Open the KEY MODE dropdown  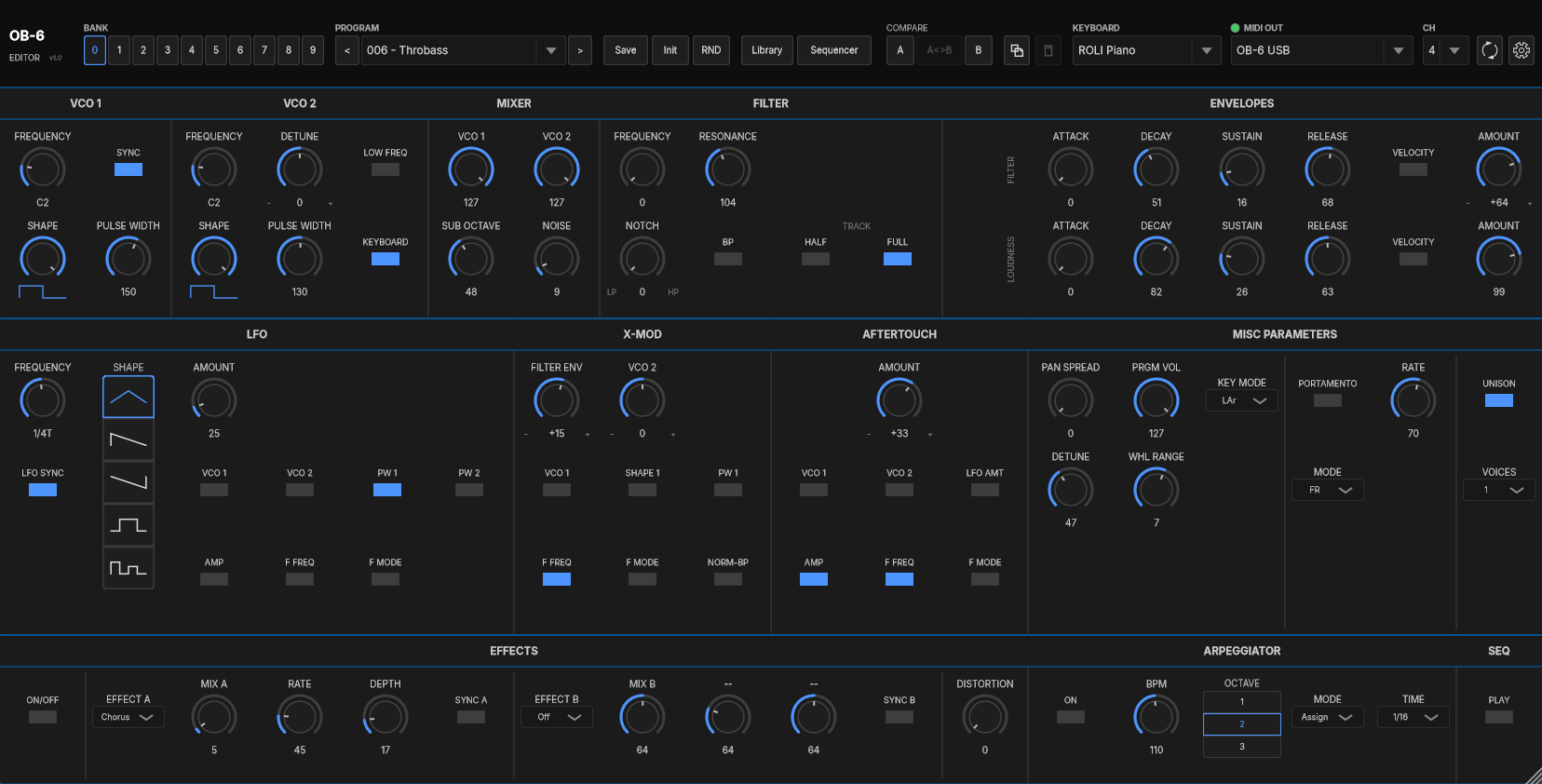pyautogui.click(x=1242, y=400)
